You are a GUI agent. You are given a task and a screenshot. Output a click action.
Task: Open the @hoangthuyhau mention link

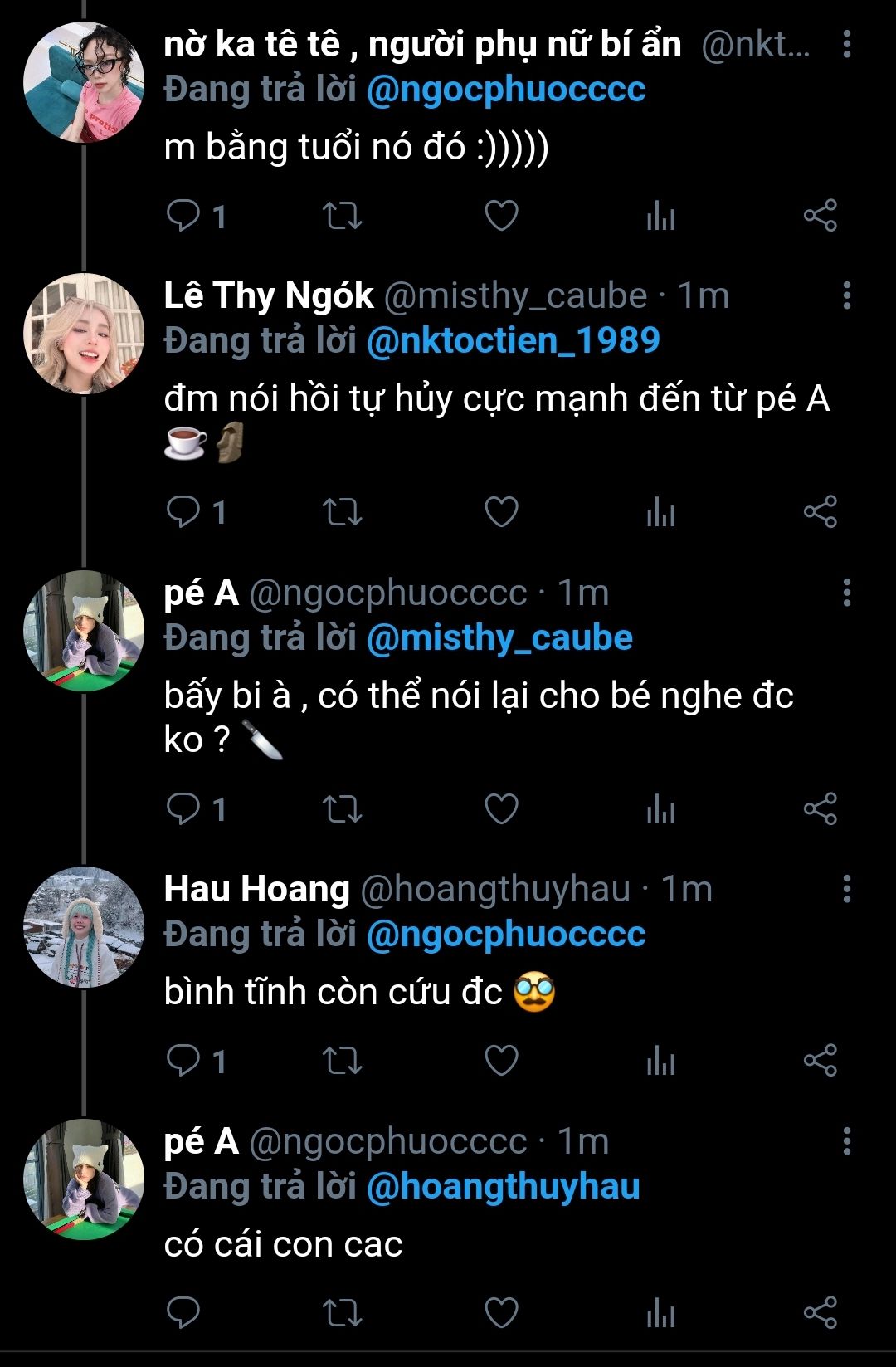(503, 1186)
